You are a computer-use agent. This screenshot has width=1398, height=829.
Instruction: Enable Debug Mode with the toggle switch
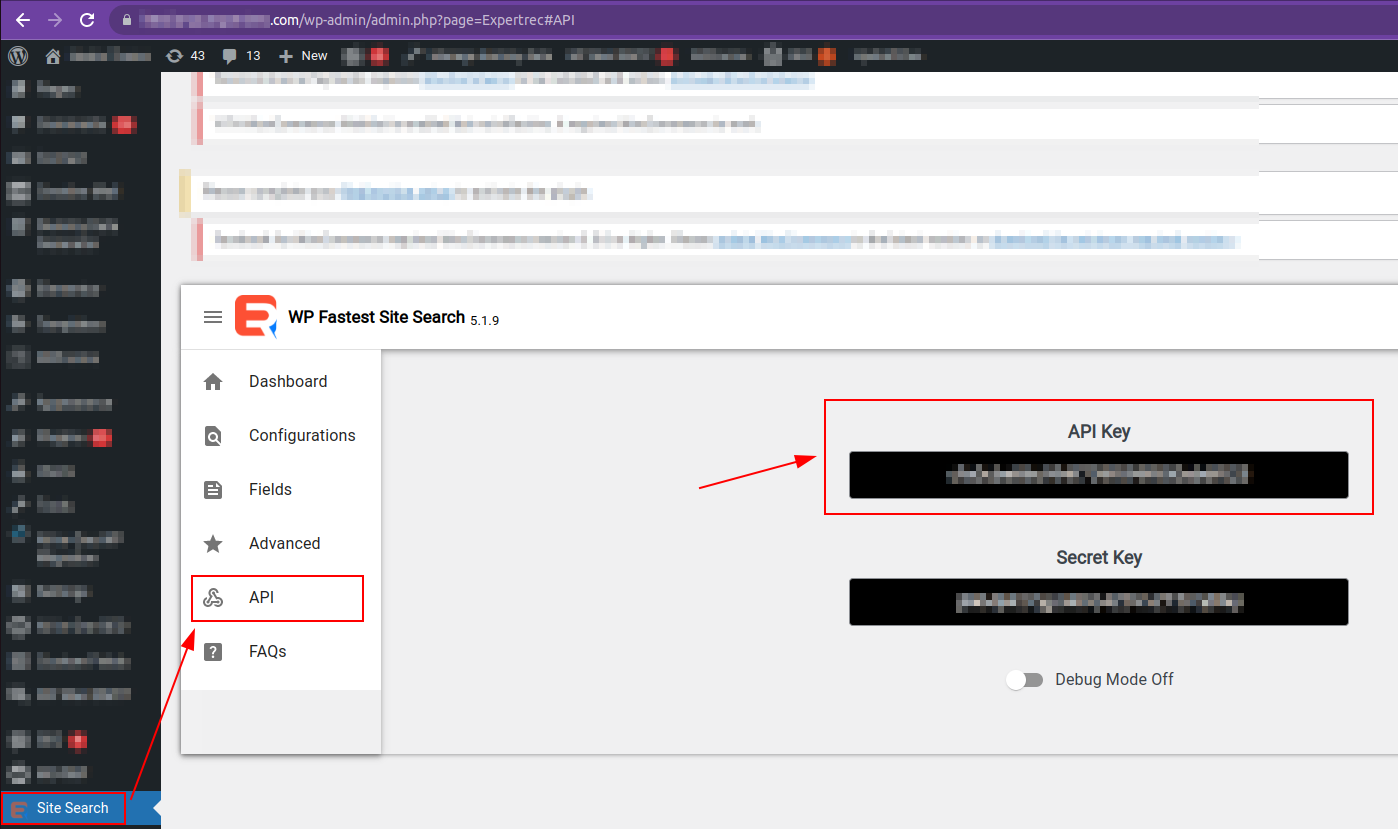click(x=1024, y=679)
